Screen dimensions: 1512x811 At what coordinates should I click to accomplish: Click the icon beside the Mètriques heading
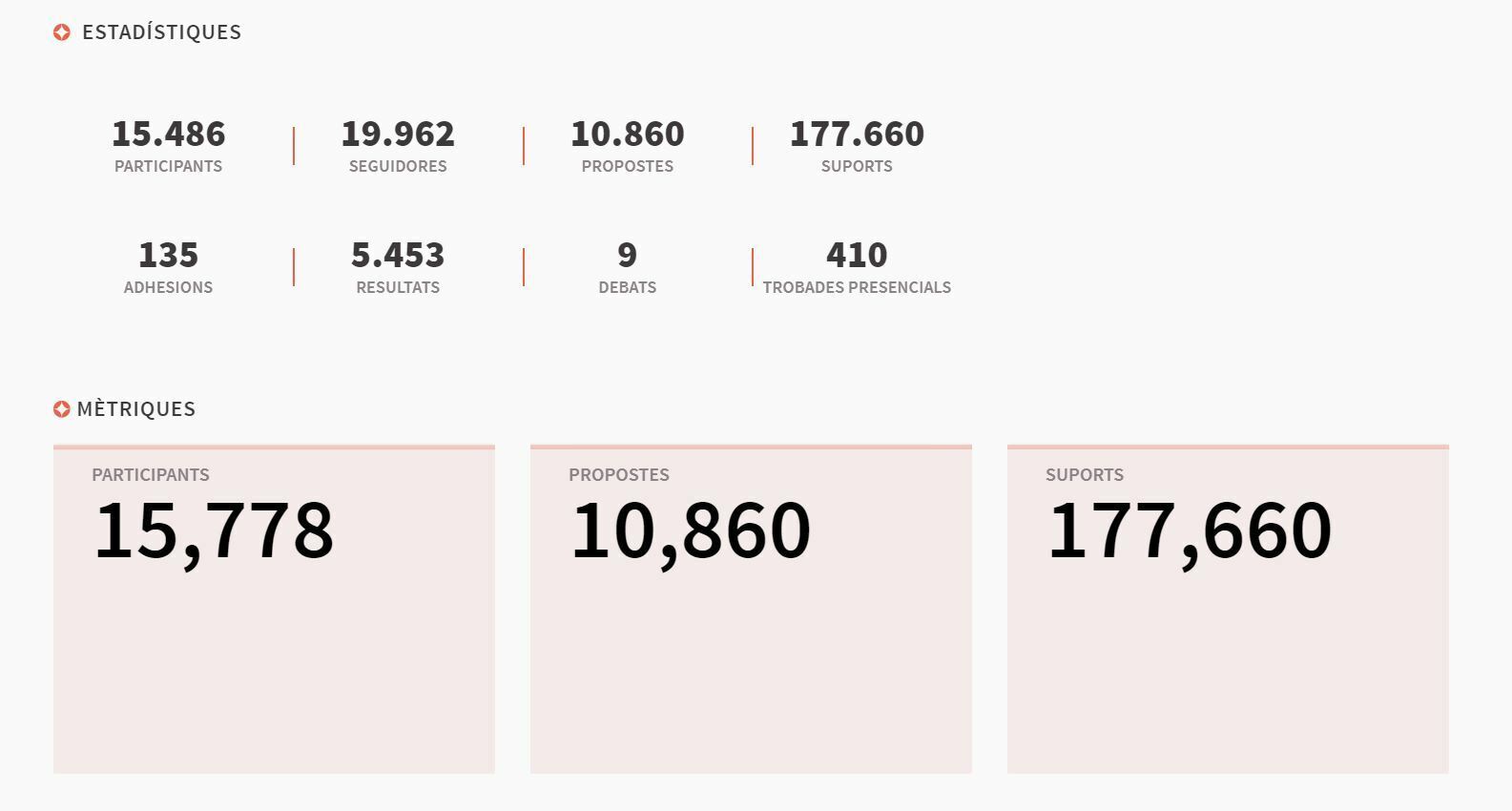click(62, 409)
